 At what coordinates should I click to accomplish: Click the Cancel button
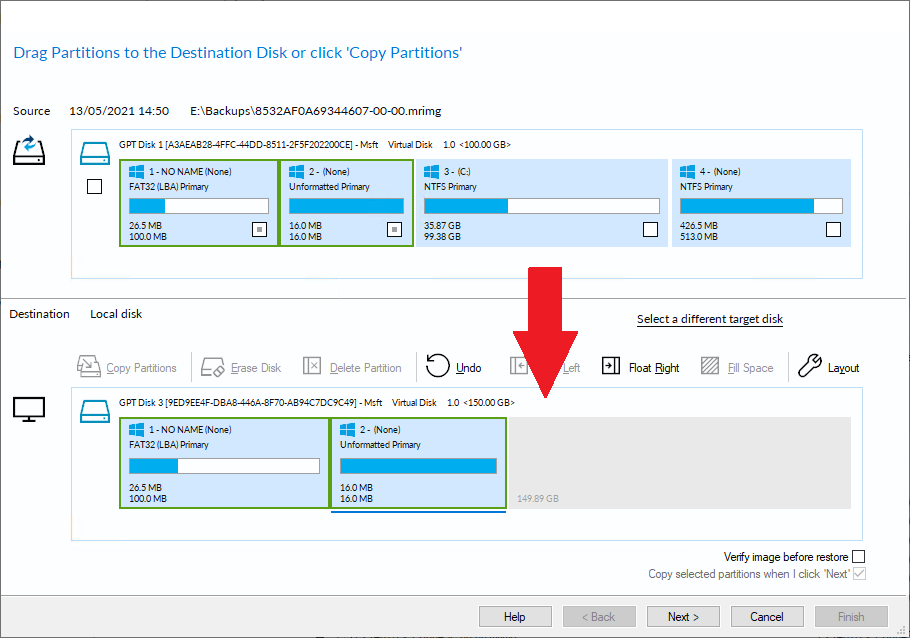click(x=767, y=616)
